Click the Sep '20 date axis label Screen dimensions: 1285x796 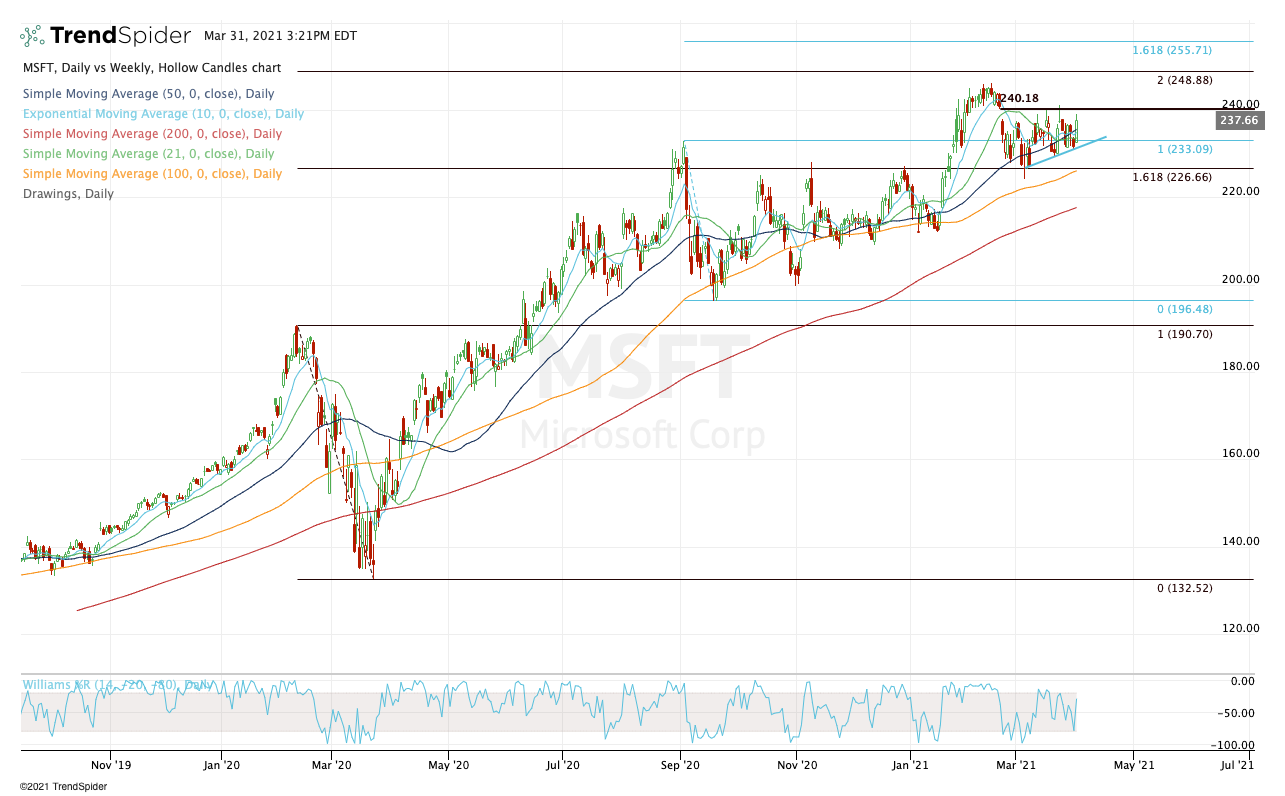[x=681, y=765]
